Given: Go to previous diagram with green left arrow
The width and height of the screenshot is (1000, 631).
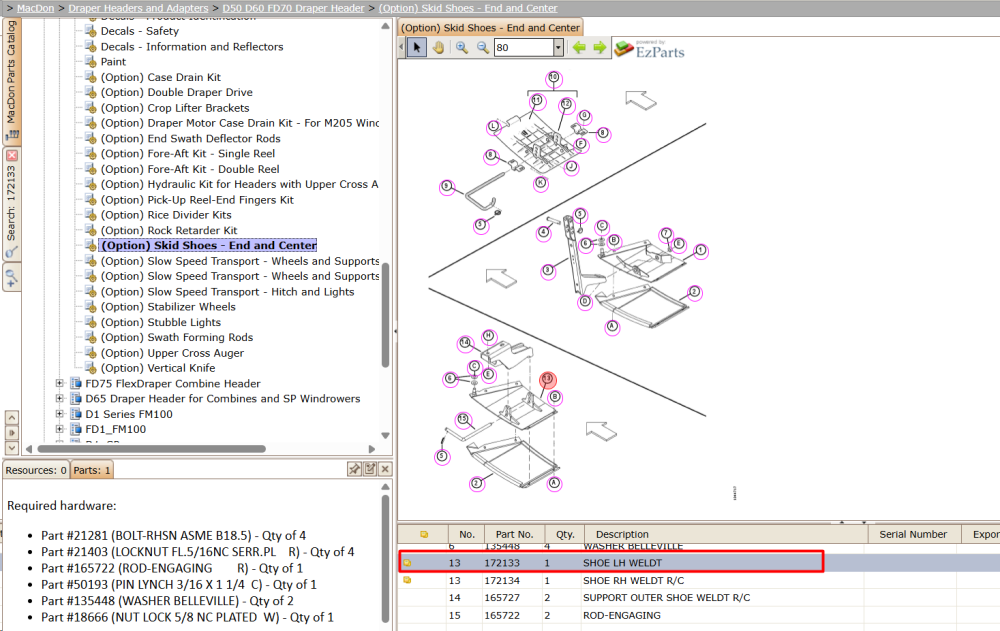Looking at the screenshot, I should [x=579, y=47].
